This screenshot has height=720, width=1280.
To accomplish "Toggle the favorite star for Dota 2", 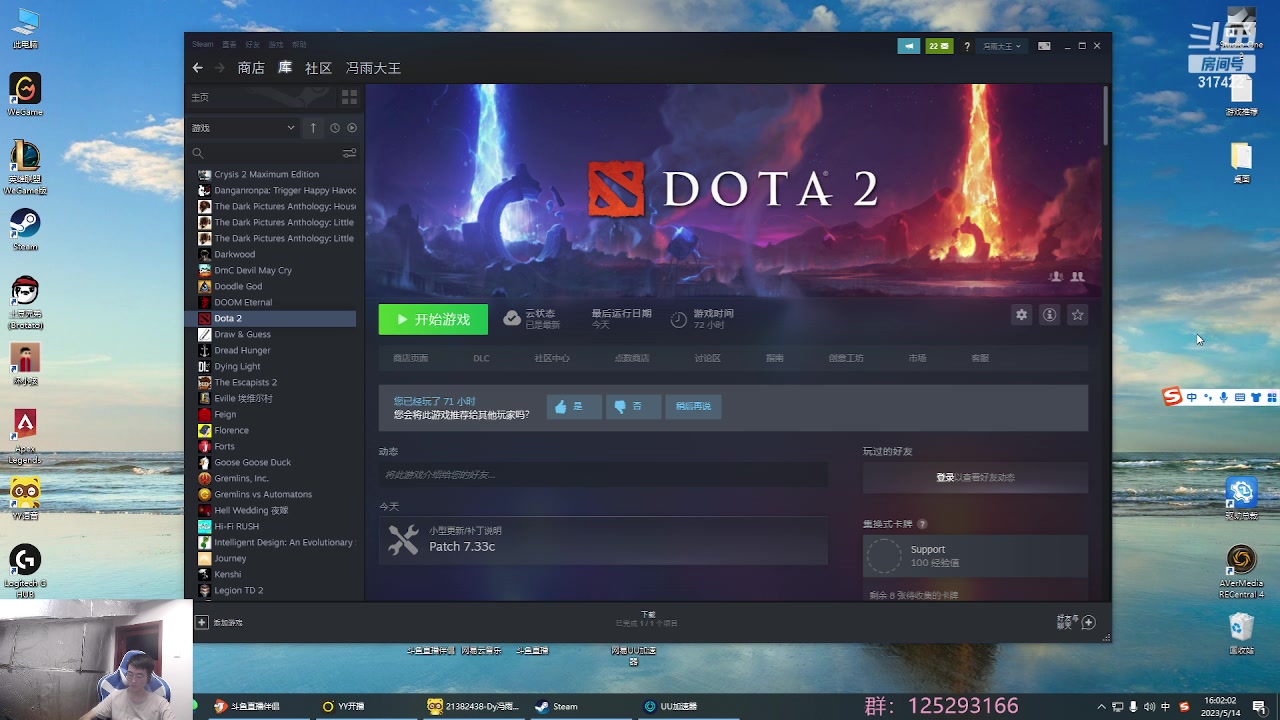I will point(1077,314).
